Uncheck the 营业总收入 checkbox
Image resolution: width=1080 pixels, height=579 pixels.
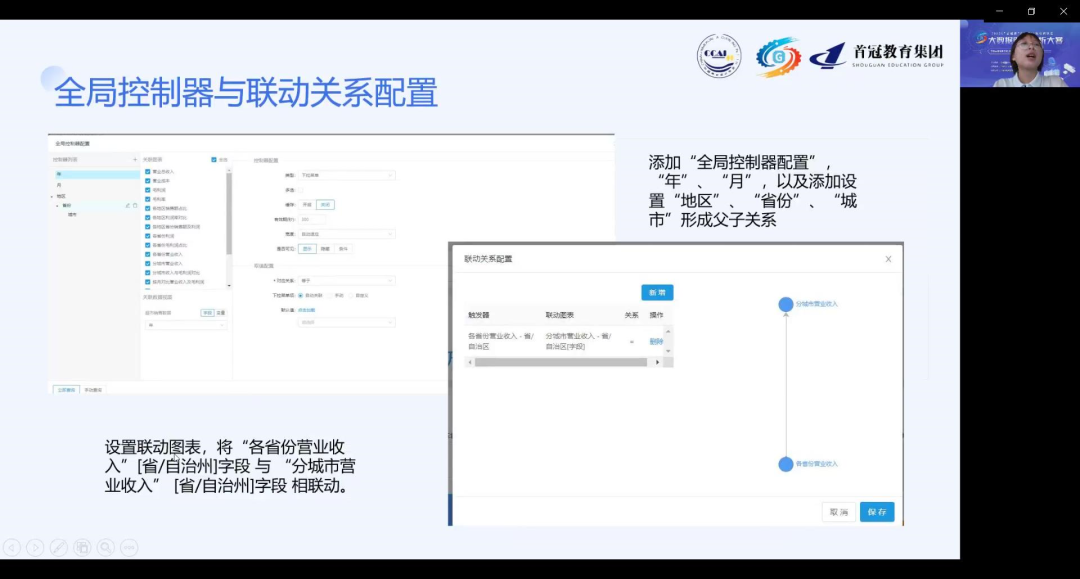click(146, 172)
